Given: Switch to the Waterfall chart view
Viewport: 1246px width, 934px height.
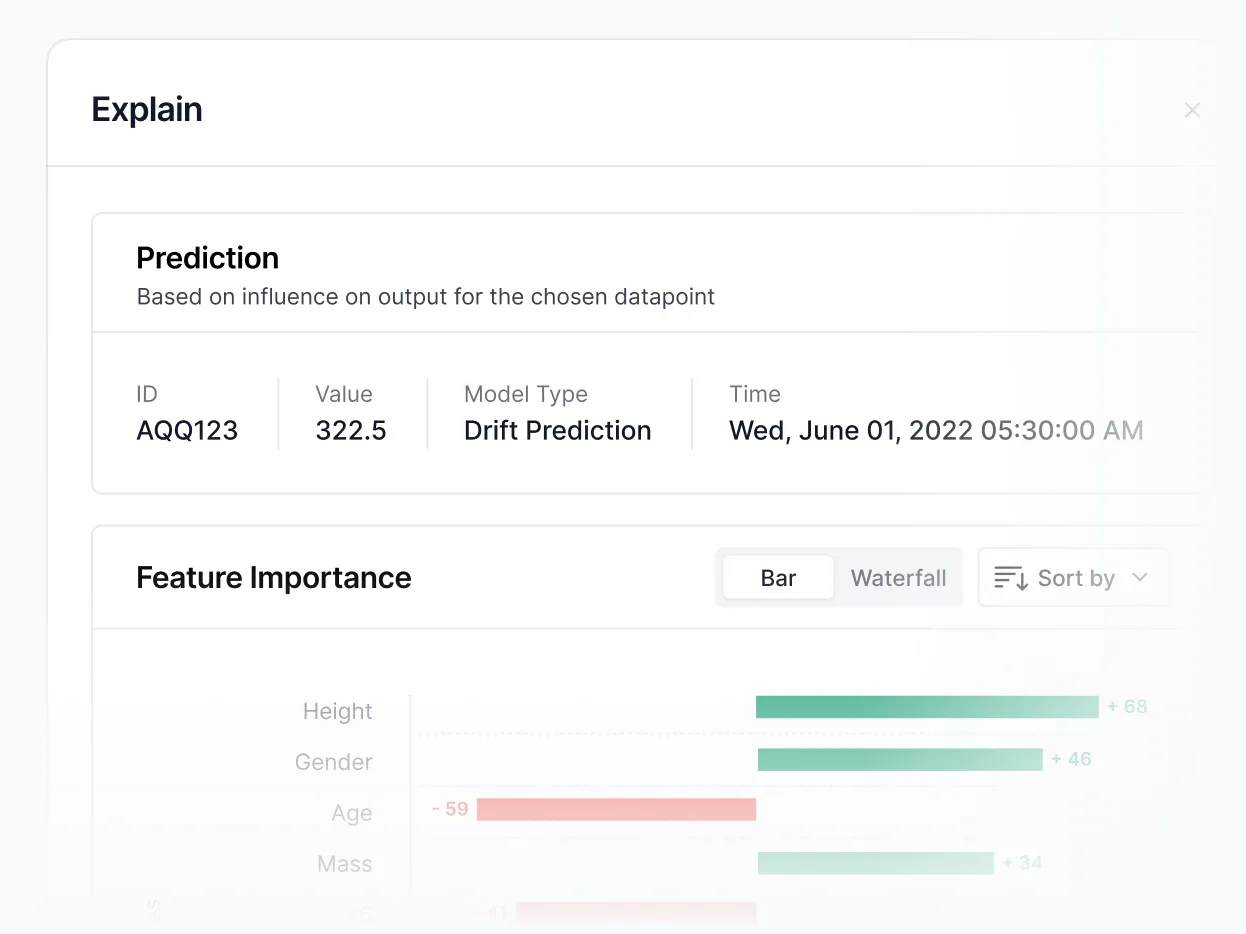Looking at the screenshot, I should pyautogui.click(x=898, y=578).
